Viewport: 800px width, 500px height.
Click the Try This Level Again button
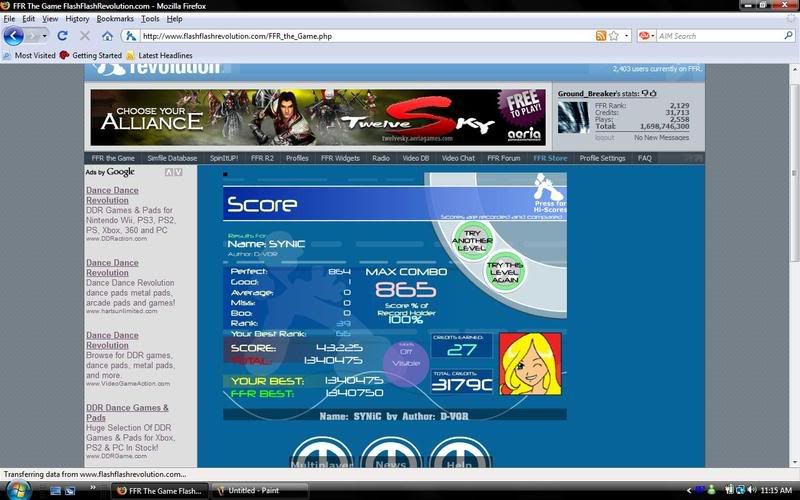pyautogui.click(x=505, y=270)
